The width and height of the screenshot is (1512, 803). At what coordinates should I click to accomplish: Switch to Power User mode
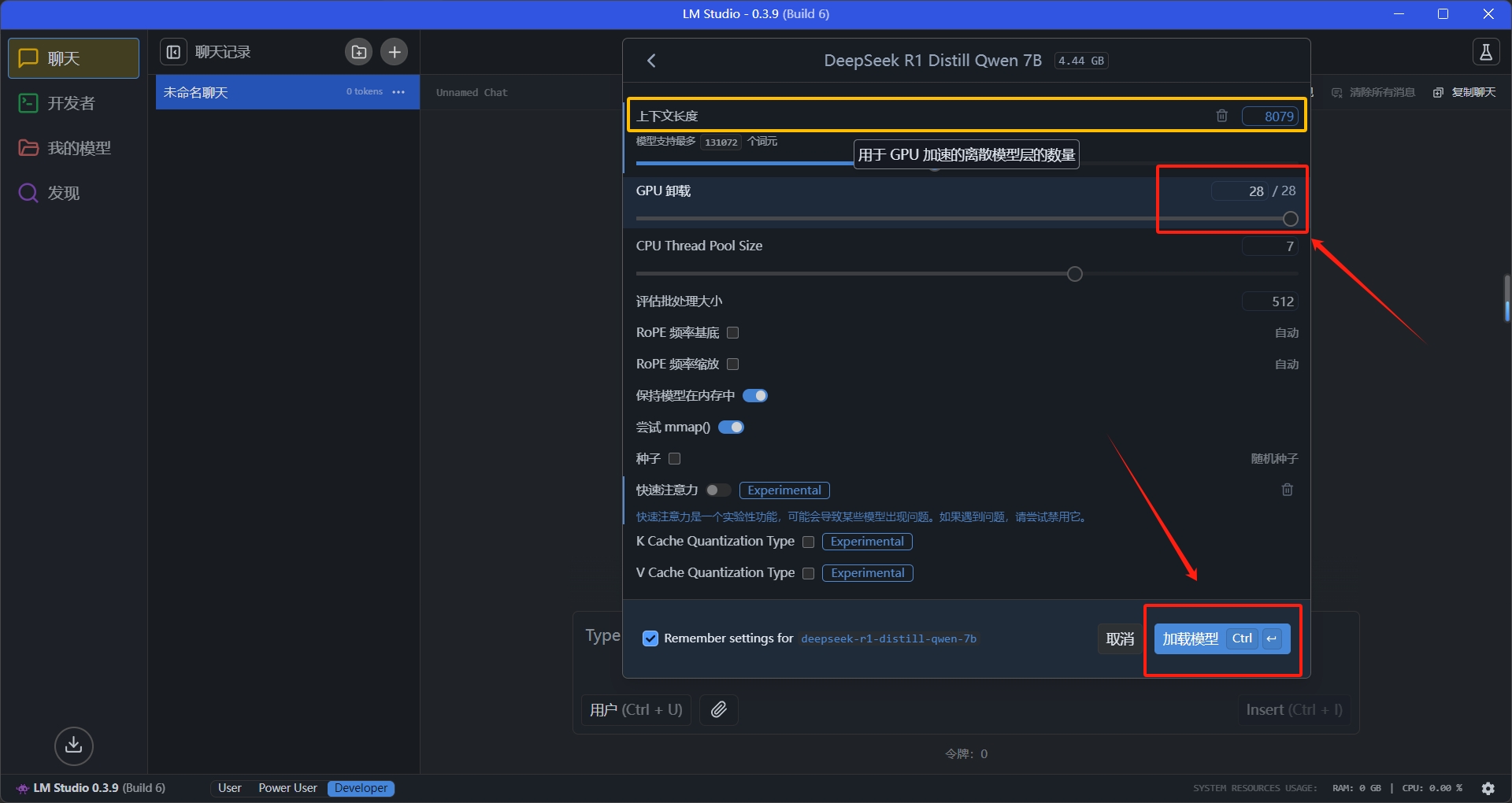[287, 787]
